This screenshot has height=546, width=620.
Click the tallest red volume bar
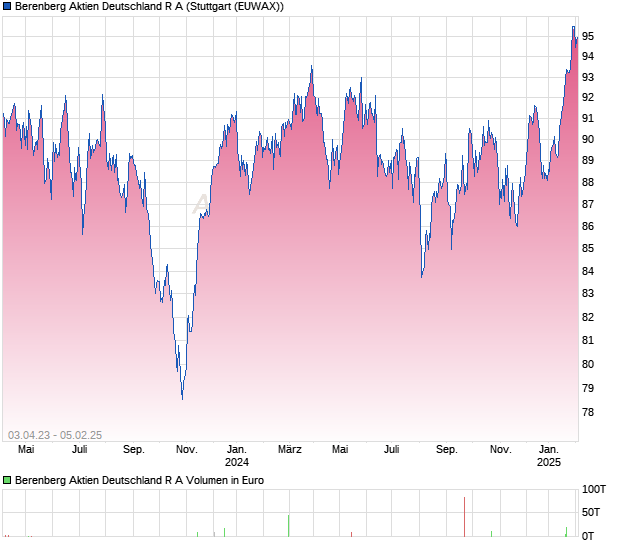(465, 517)
